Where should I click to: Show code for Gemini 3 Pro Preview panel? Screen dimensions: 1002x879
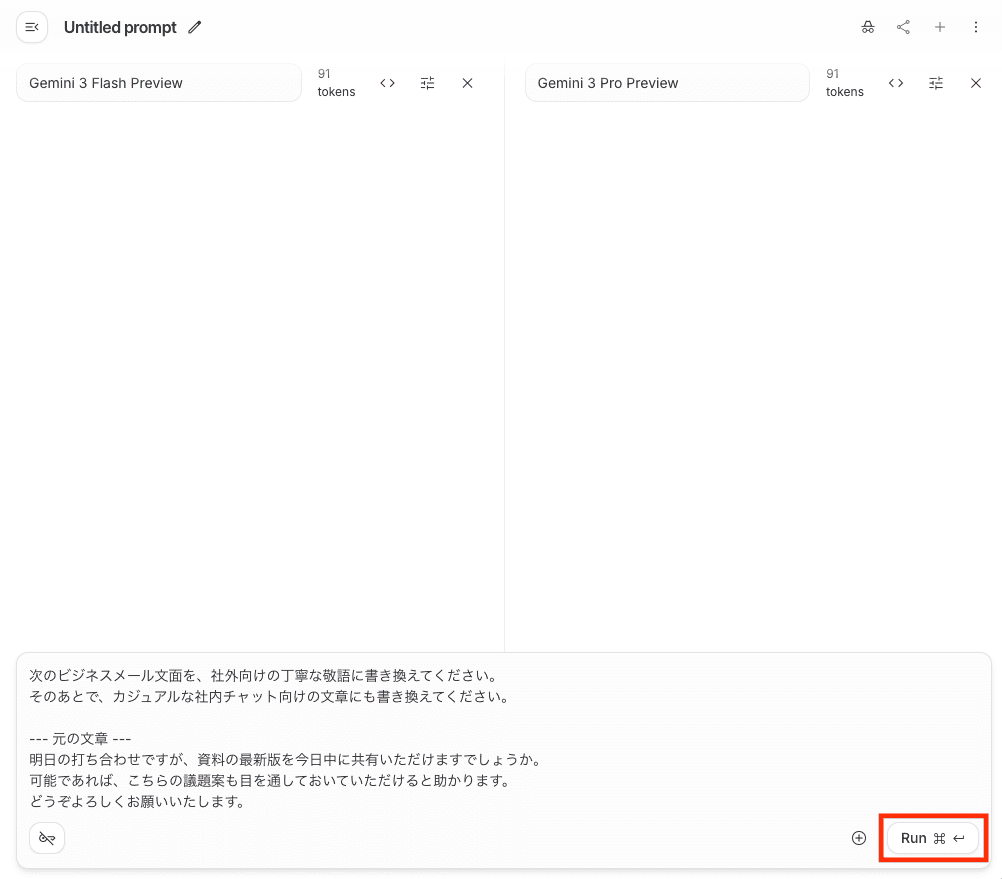pos(896,83)
